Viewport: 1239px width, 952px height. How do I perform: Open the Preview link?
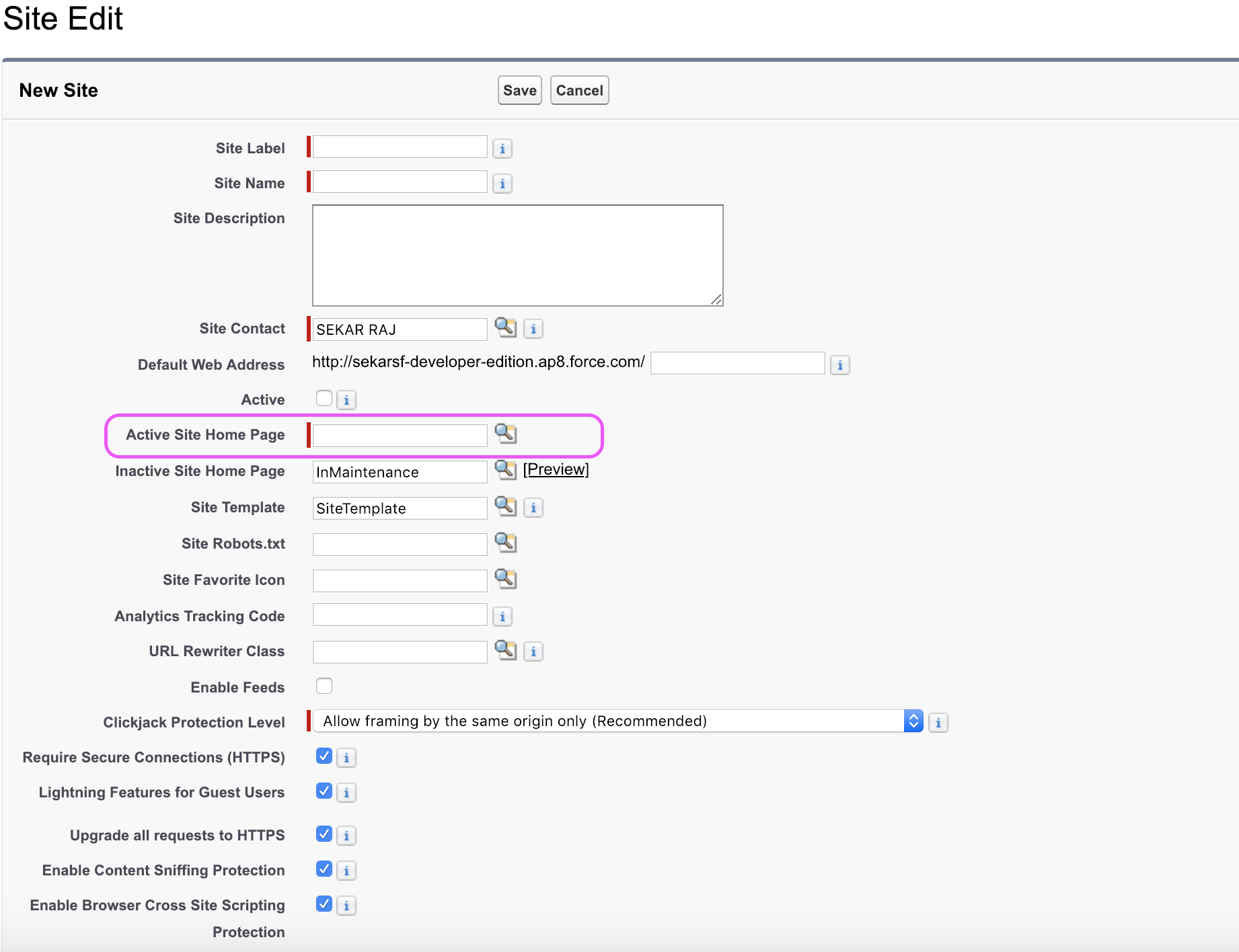coord(556,469)
